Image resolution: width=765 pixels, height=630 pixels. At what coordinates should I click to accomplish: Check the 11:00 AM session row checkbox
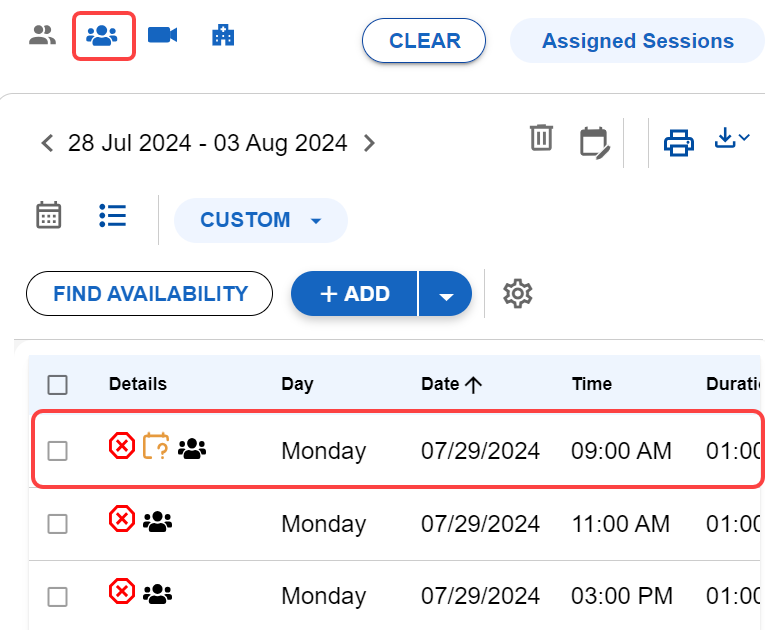[58, 523]
